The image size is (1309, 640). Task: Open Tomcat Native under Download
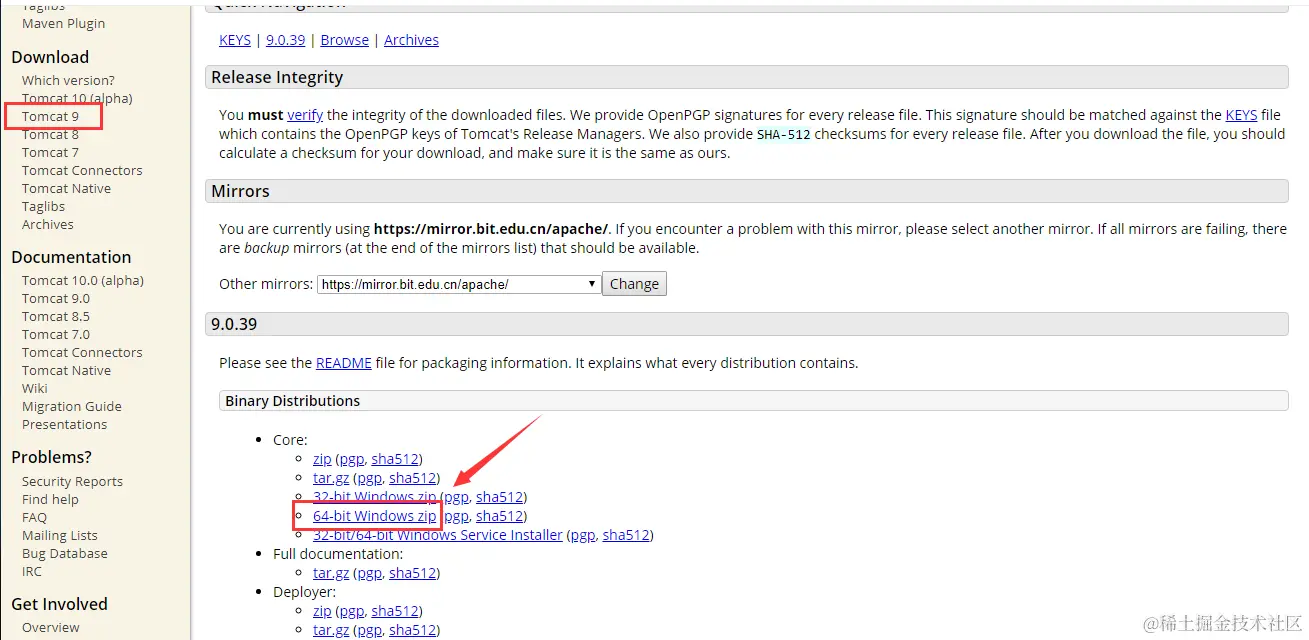66,188
